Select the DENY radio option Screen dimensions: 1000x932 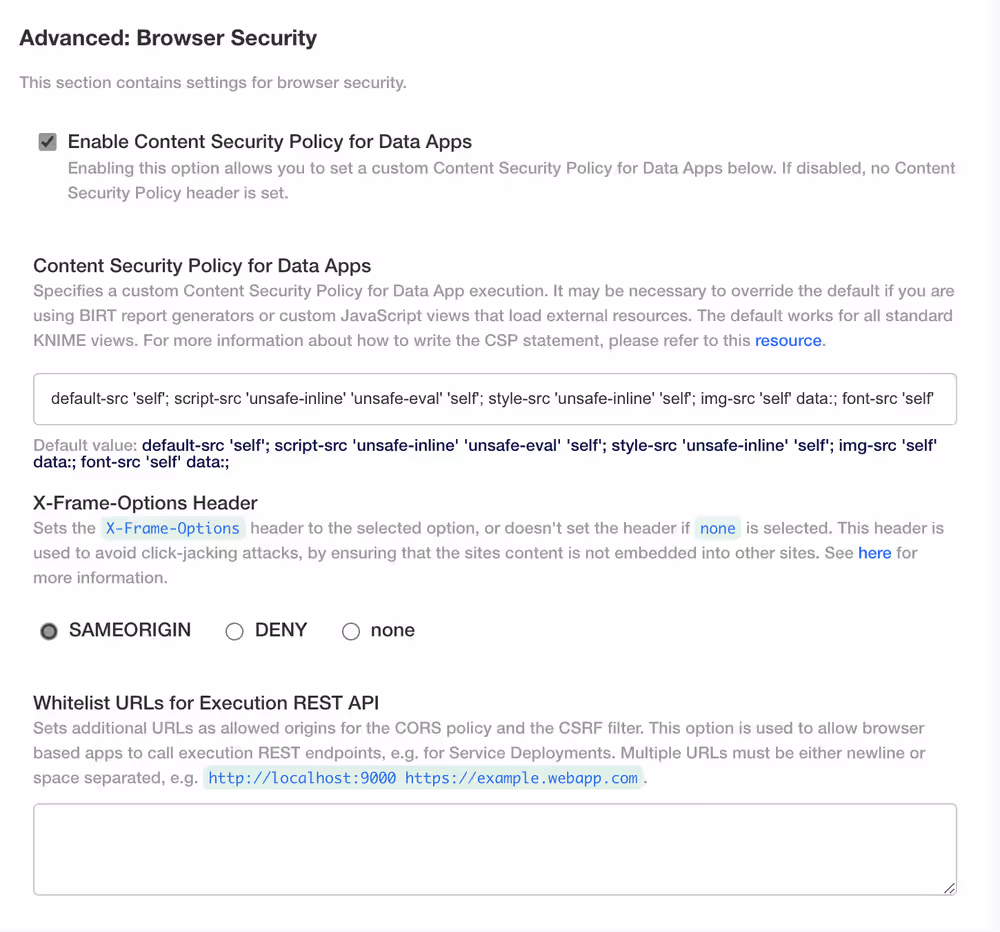click(234, 630)
